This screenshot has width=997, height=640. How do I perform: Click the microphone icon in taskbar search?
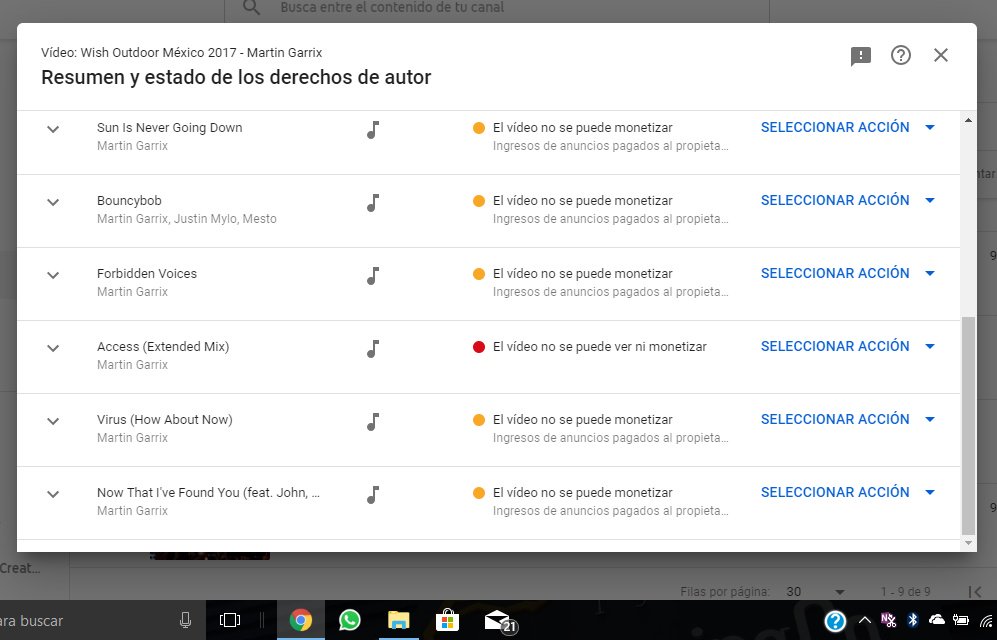coord(185,620)
